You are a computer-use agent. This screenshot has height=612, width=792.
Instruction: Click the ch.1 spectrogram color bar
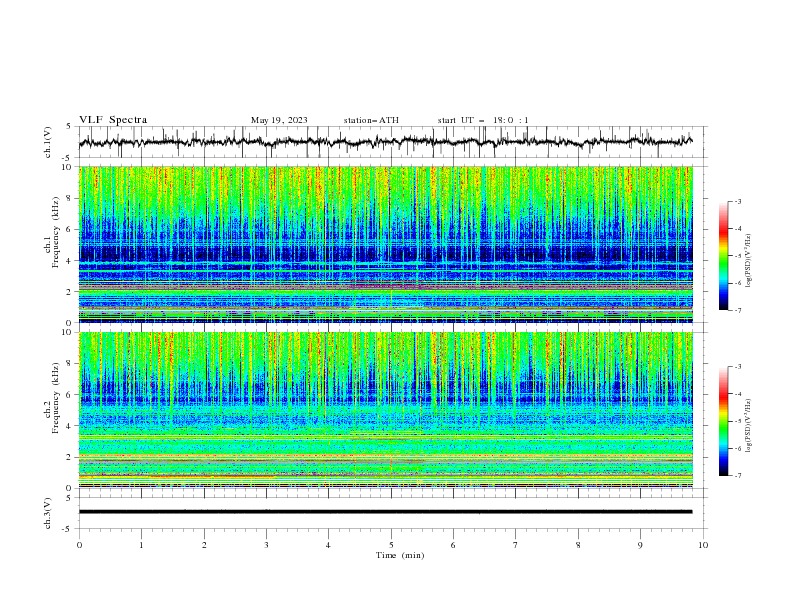tap(723, 255)
